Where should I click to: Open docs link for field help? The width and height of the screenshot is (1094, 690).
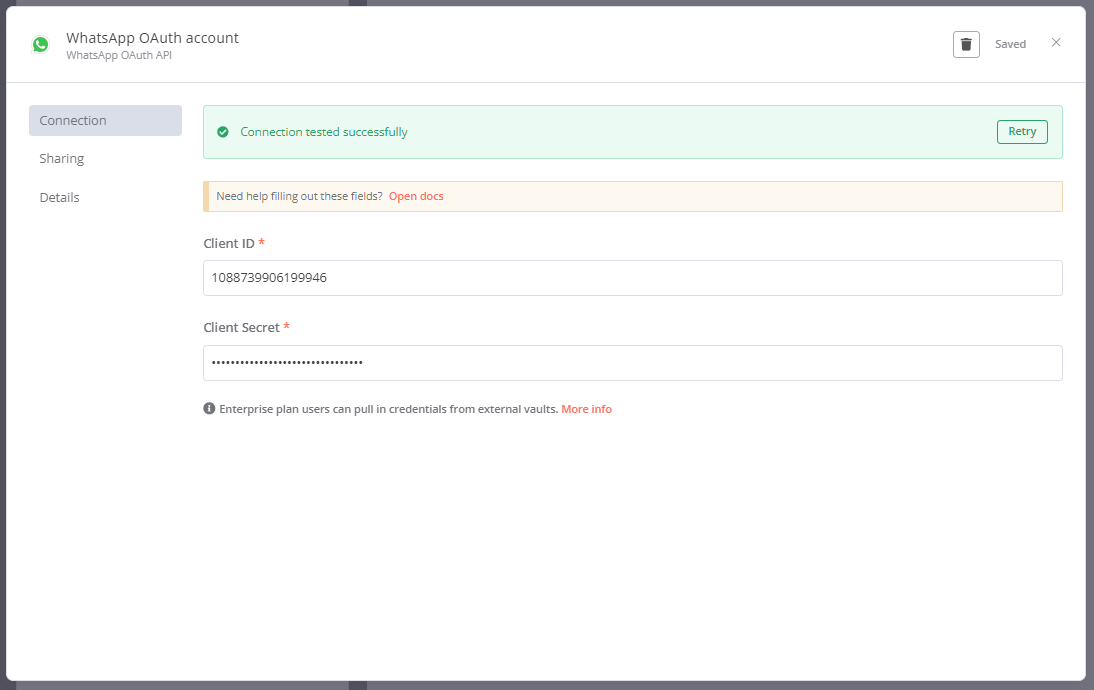click(416, 196)
